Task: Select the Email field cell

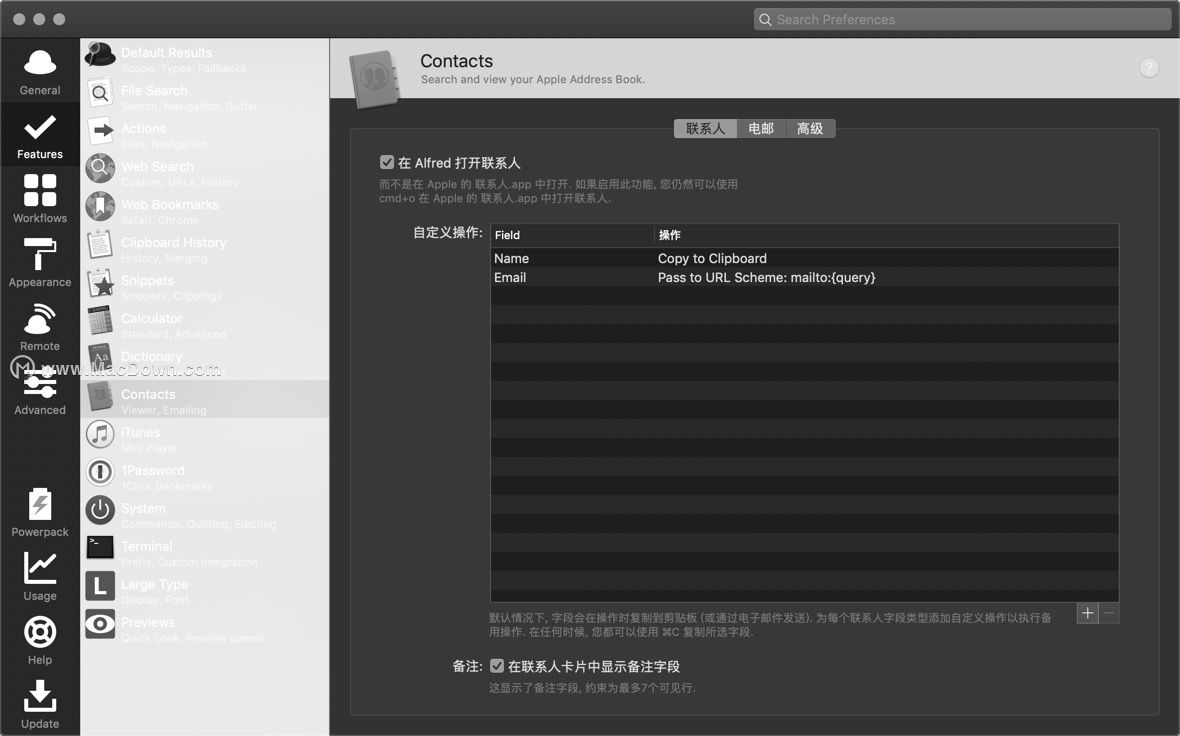Action: click(x=510, y=277)
